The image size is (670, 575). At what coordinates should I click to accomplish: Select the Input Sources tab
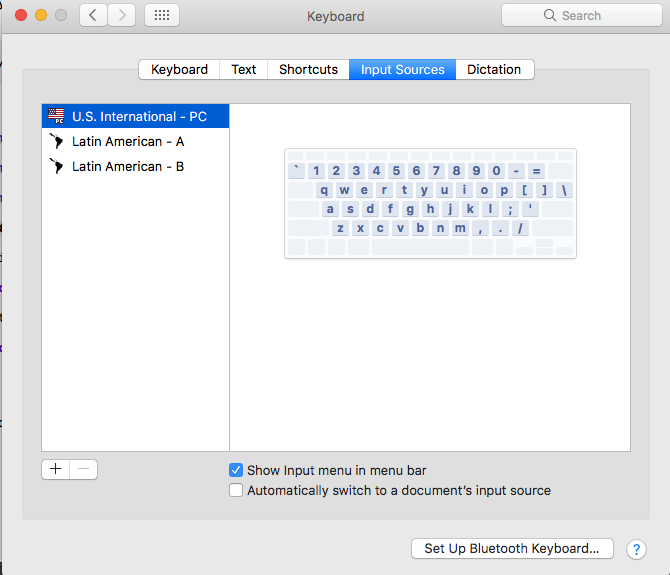[x=403, y=69]
